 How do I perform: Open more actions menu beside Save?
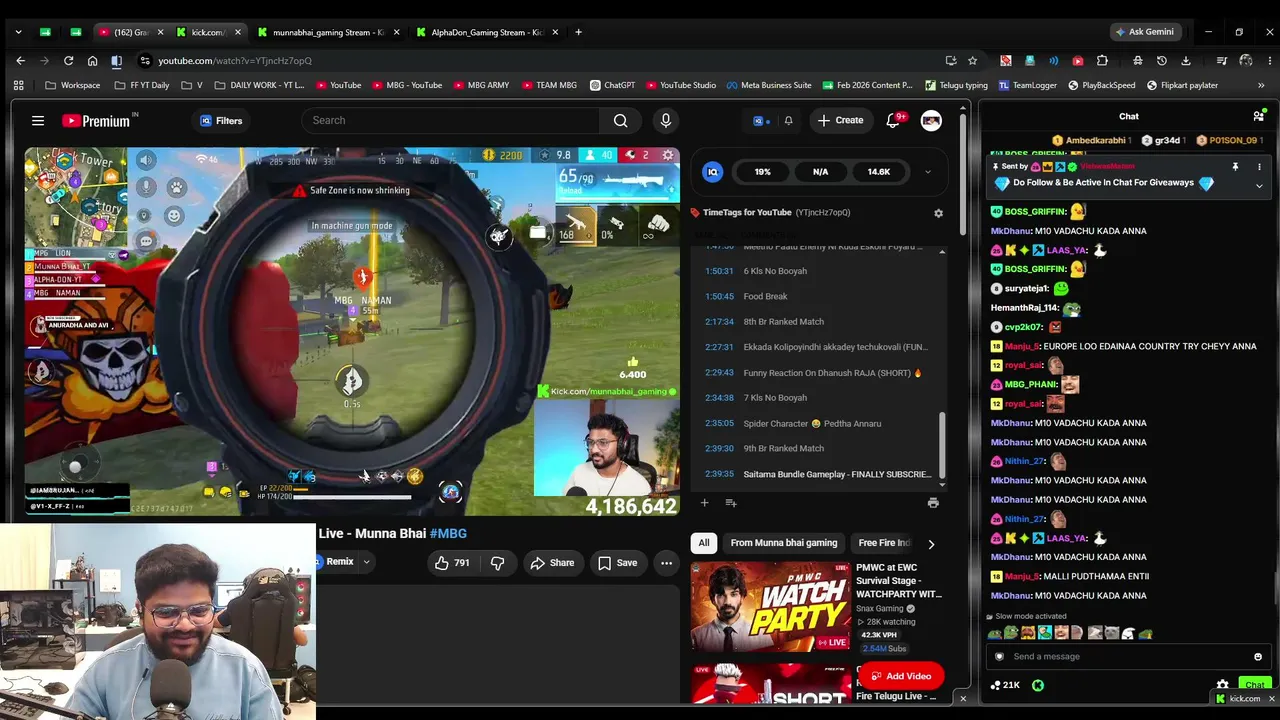tap(666, 563)
